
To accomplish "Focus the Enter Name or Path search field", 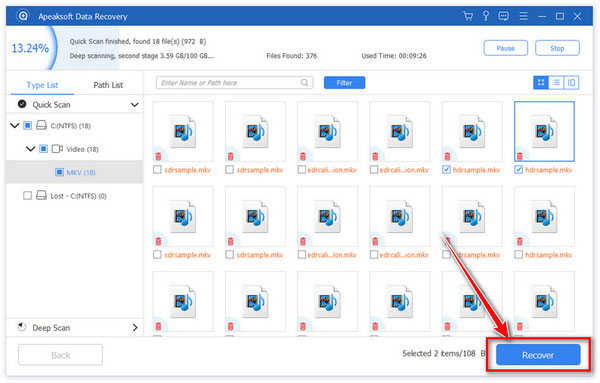I will pyautogui.click(x=235, y=83).
